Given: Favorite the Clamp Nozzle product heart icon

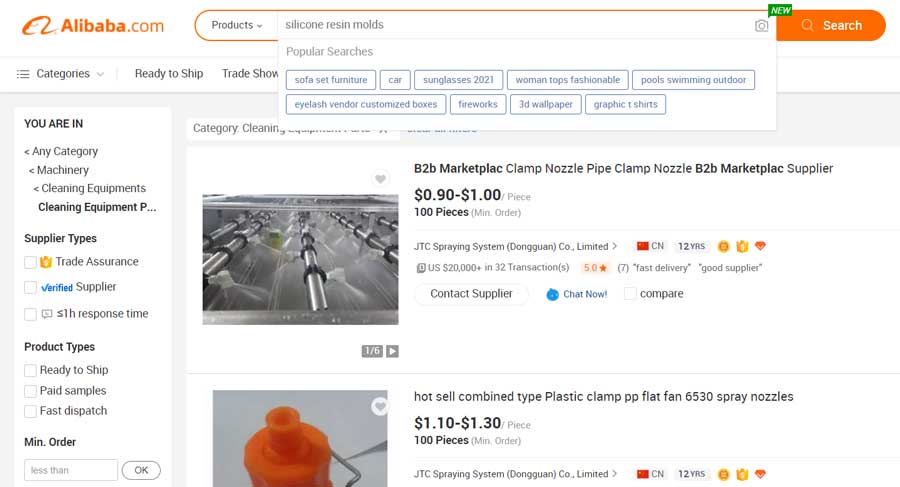Looking at the screenshot, I should 380,179.
